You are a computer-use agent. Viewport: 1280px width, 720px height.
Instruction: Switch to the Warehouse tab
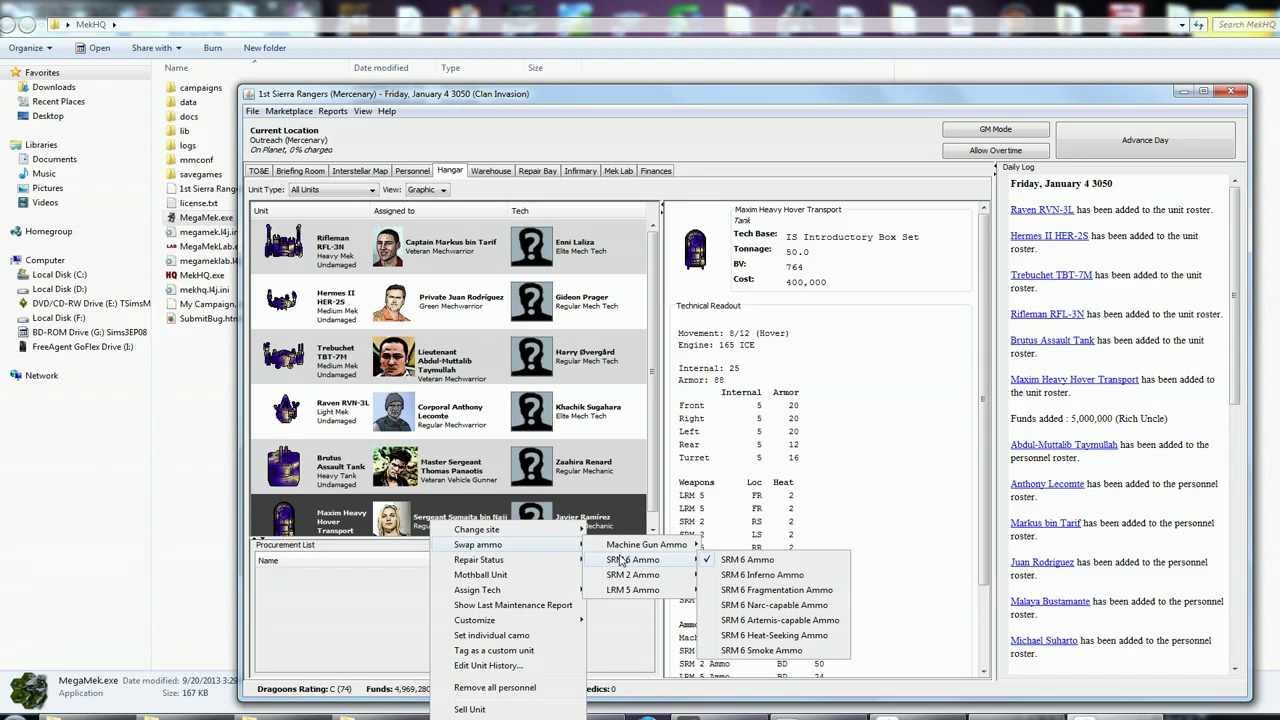(491, 171)
